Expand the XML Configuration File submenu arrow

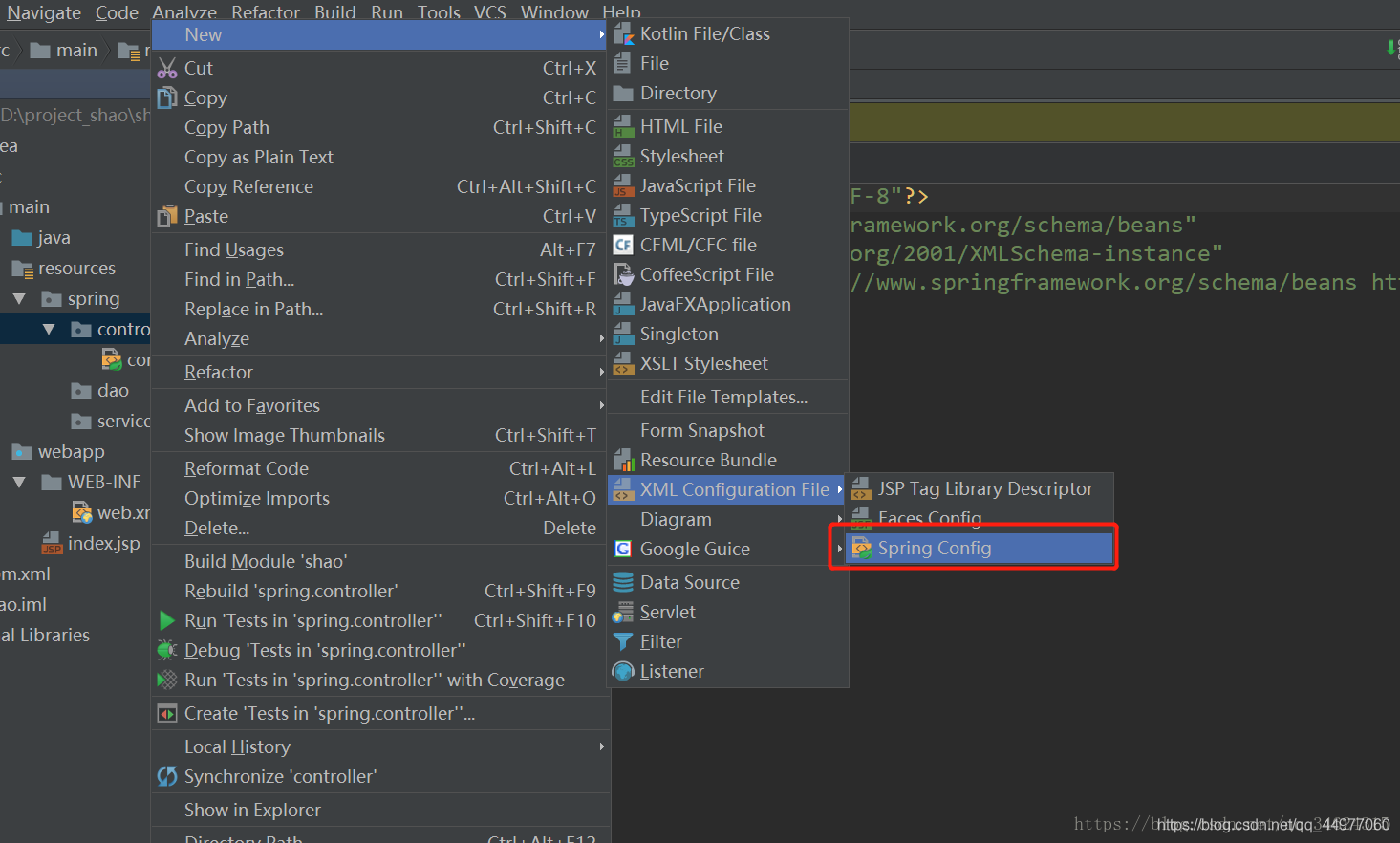pos(839,489)
